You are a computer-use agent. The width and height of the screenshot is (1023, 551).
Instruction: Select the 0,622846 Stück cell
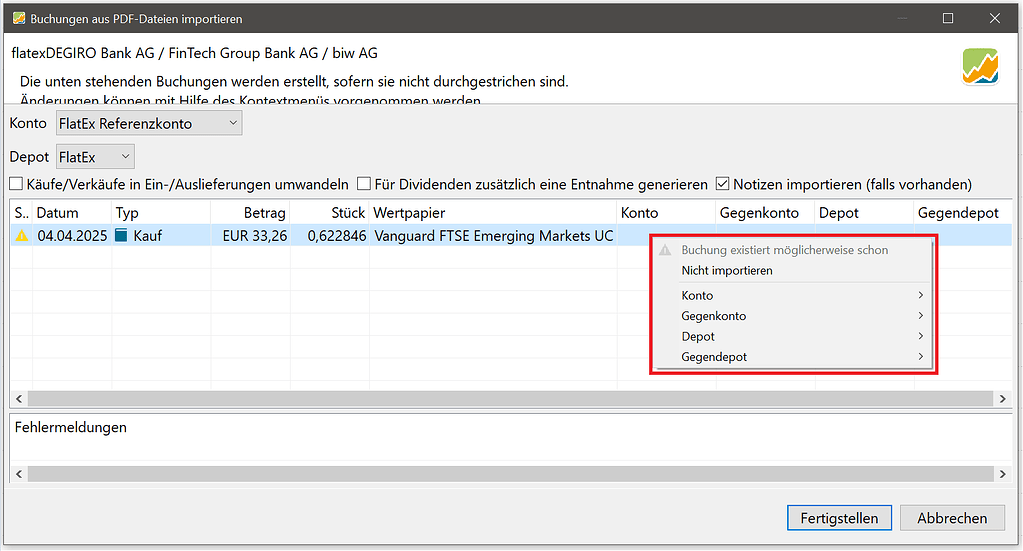coord(329,236)
